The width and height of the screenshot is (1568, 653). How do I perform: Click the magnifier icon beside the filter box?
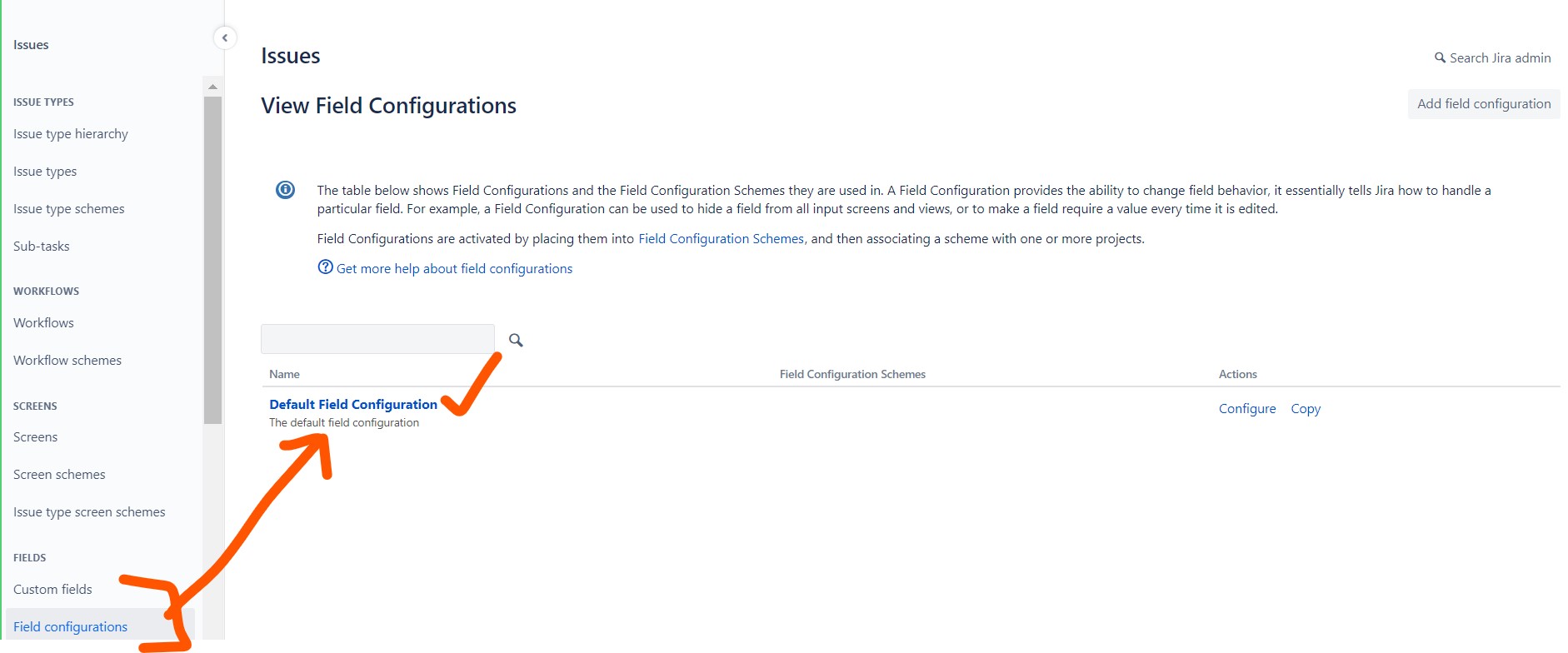[516, 340]
